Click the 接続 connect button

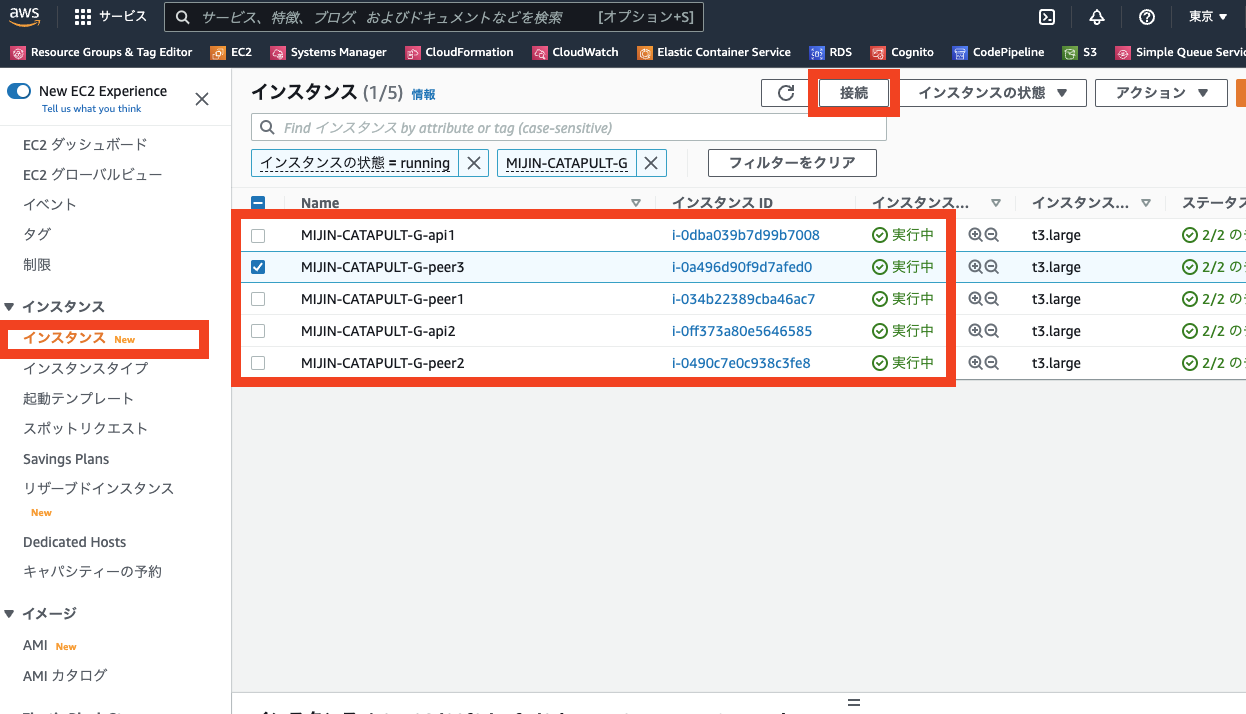tap(854, 93)
